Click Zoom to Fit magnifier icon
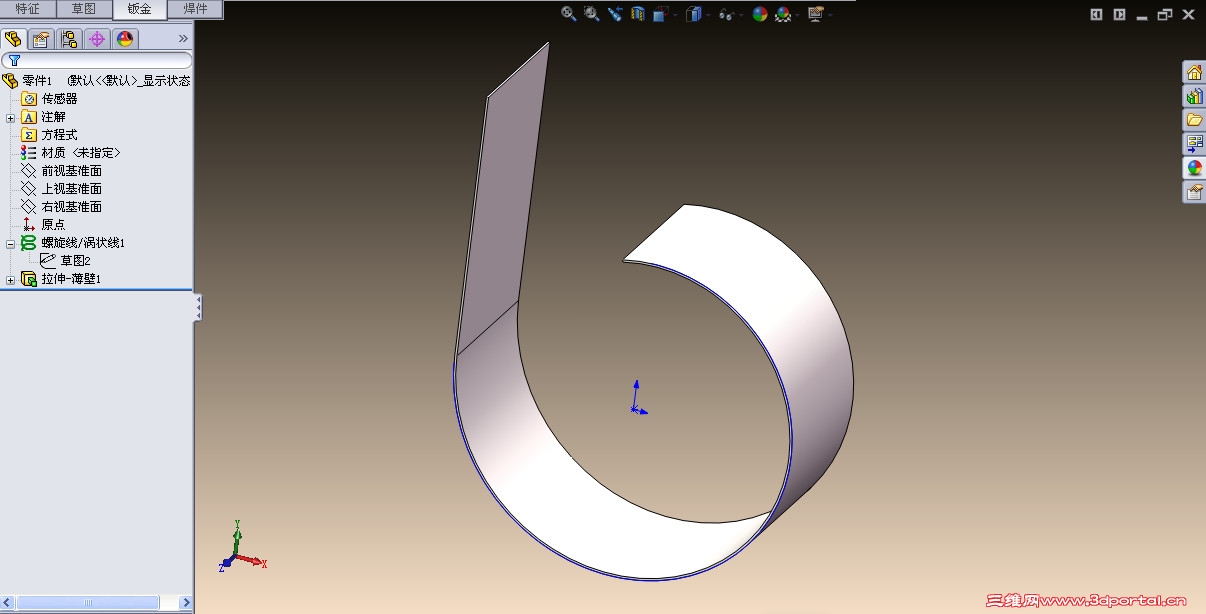The image size is (1206, 614). [569, 14]
